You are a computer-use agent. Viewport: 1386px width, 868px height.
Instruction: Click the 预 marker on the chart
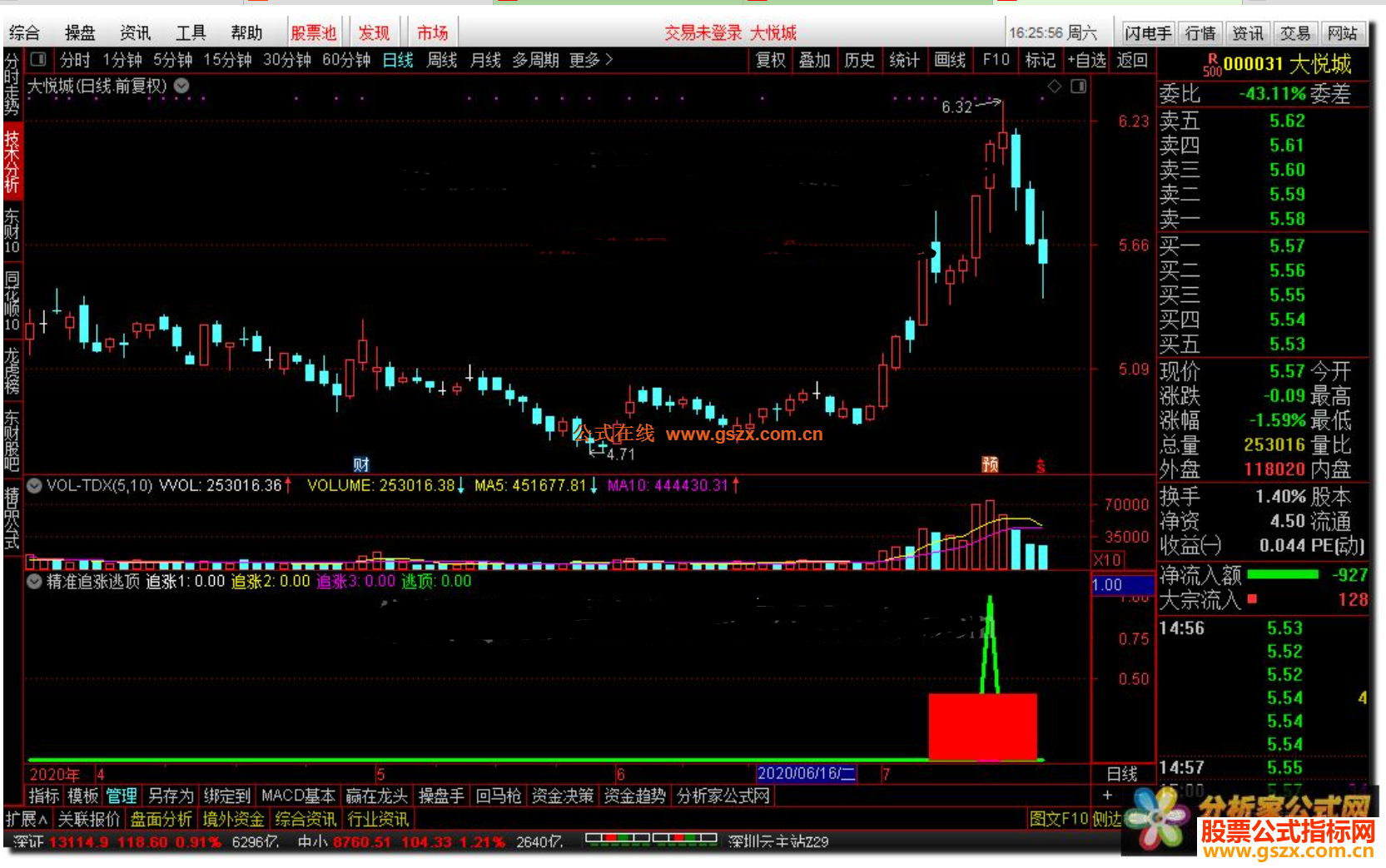(x=990, y=464)
